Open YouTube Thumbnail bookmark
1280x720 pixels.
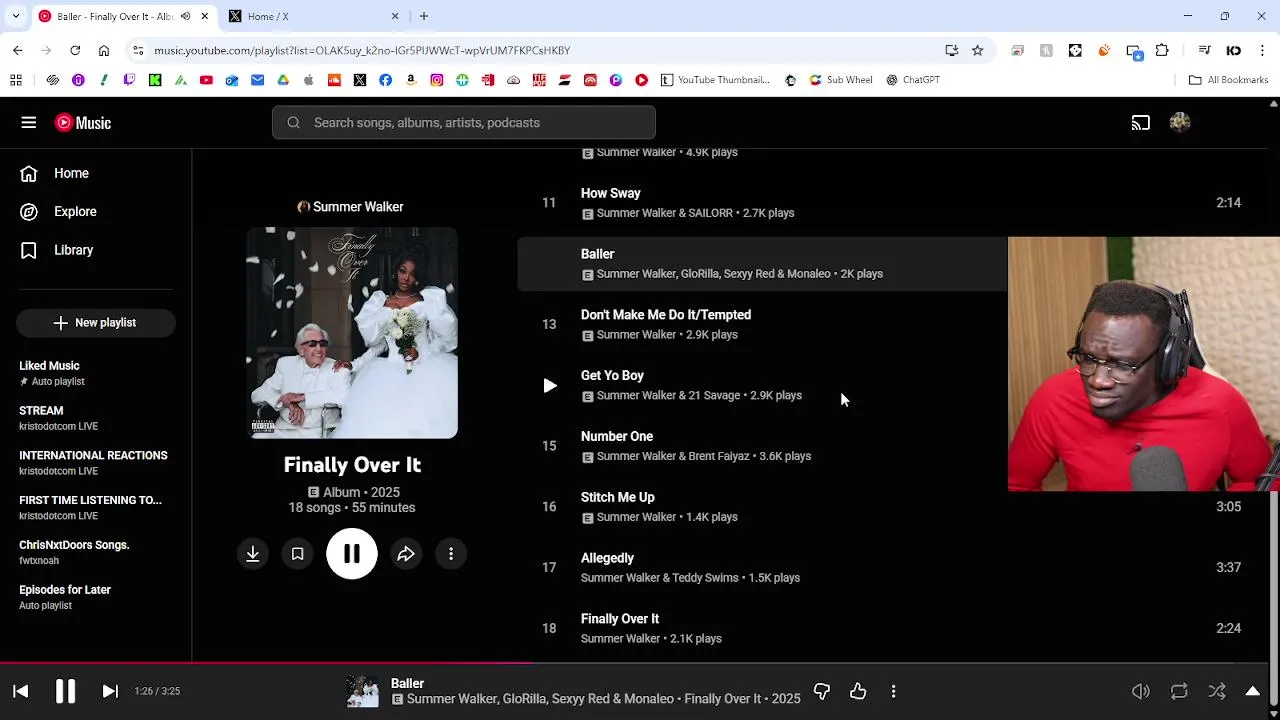click(x=716, y=80)
